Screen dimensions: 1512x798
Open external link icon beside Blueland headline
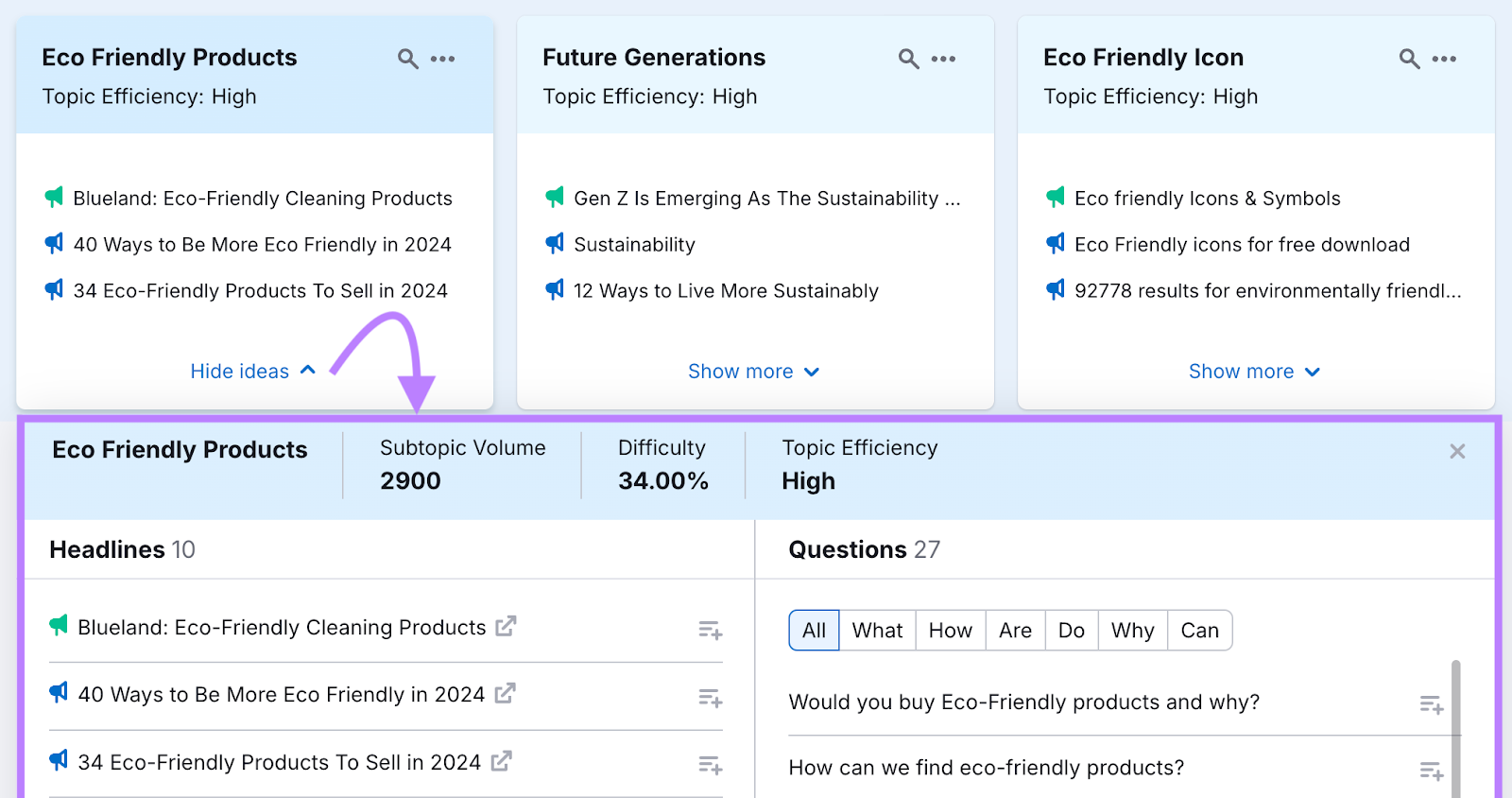(x=506, y=626)
